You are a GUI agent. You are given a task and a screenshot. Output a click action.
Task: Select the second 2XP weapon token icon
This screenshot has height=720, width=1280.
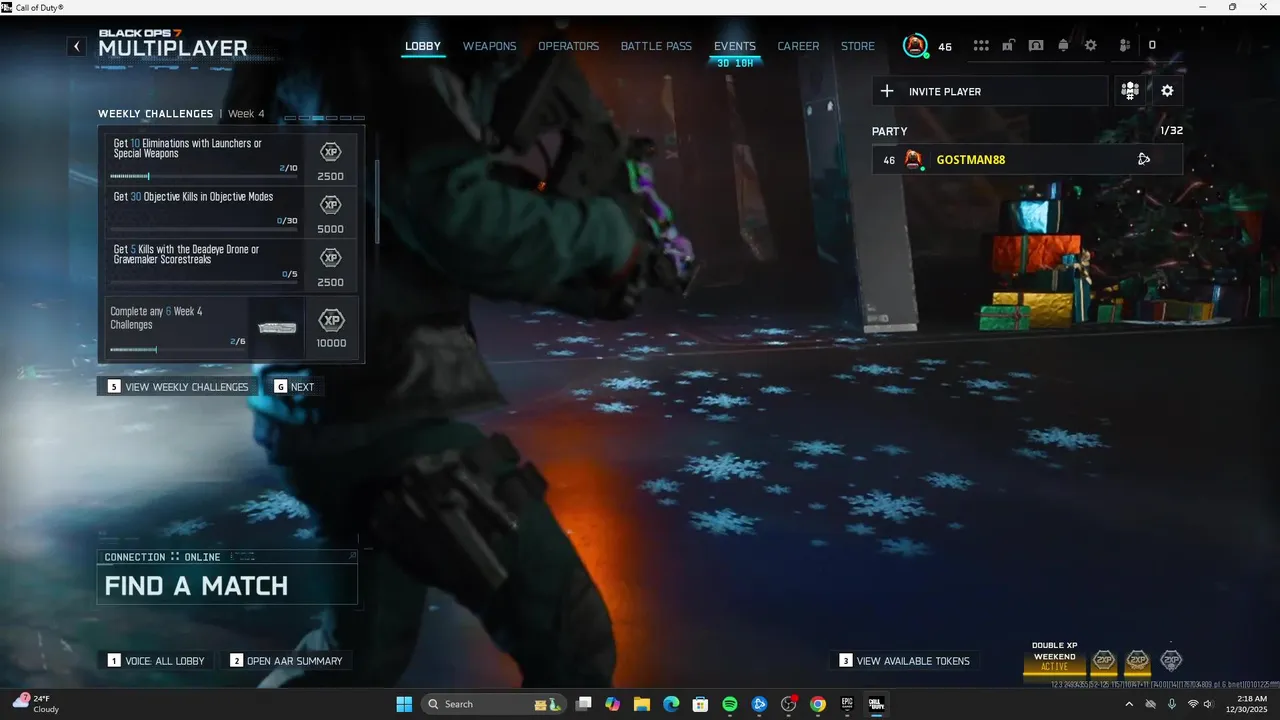coord(1138,660)
